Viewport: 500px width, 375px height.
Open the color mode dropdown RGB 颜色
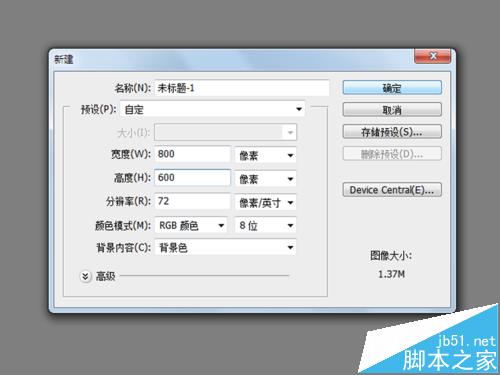[191, 226]
